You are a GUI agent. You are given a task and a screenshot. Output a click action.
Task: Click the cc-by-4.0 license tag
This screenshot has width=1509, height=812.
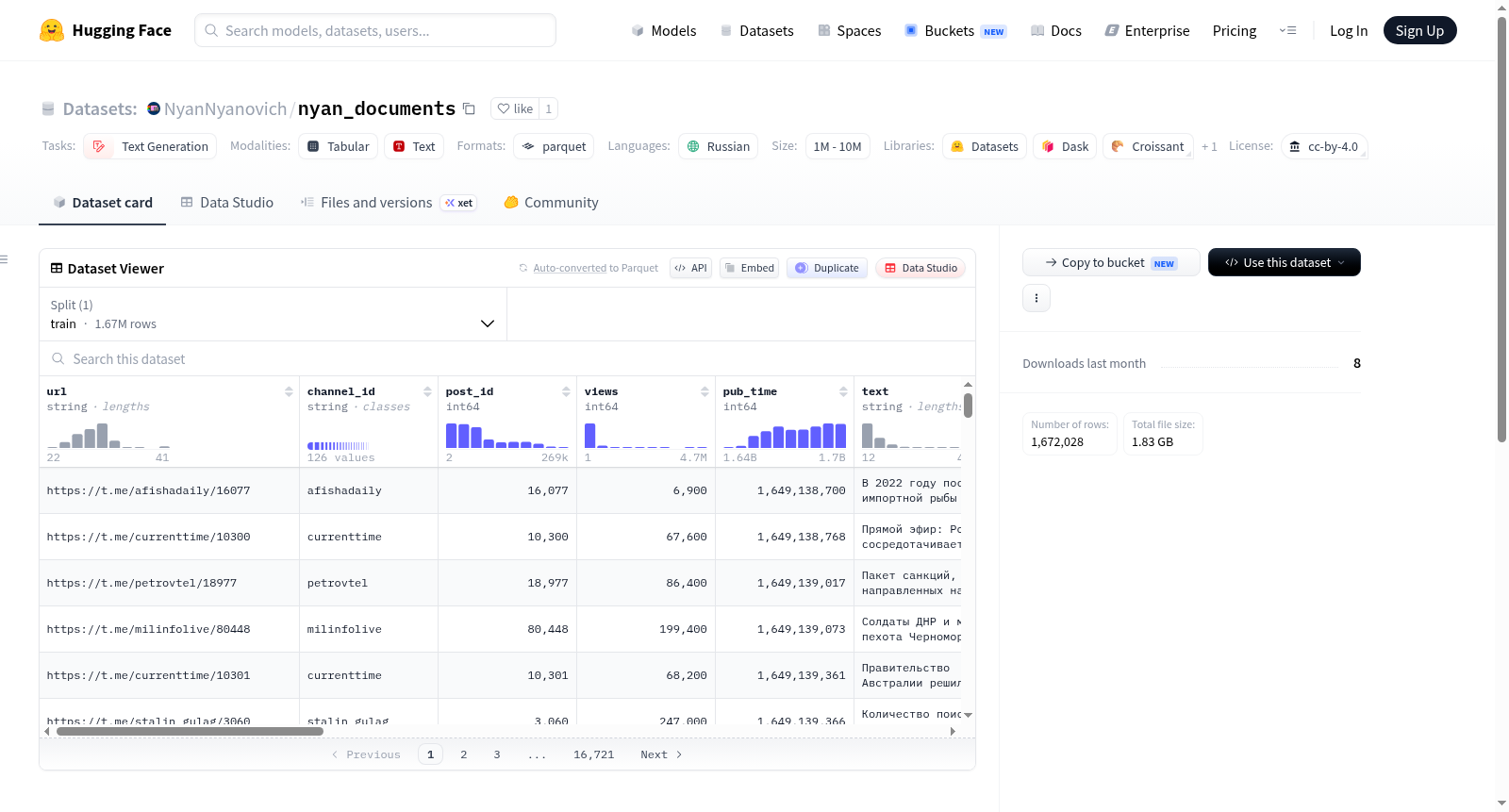pyautogui.click(x=1324, y=146)
